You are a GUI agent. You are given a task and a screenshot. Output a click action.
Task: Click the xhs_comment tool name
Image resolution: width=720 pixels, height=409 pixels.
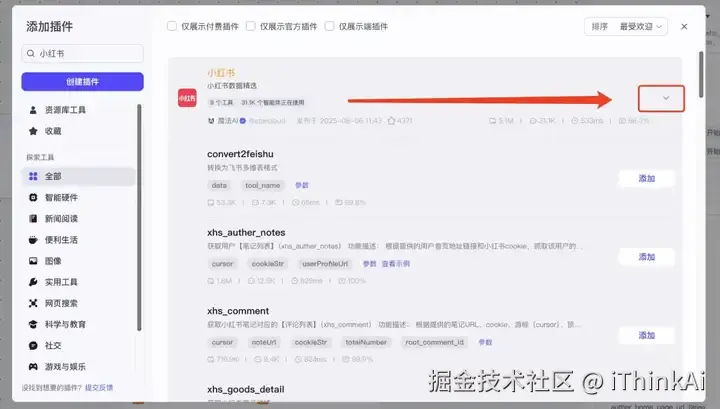(x=238, y=311)
